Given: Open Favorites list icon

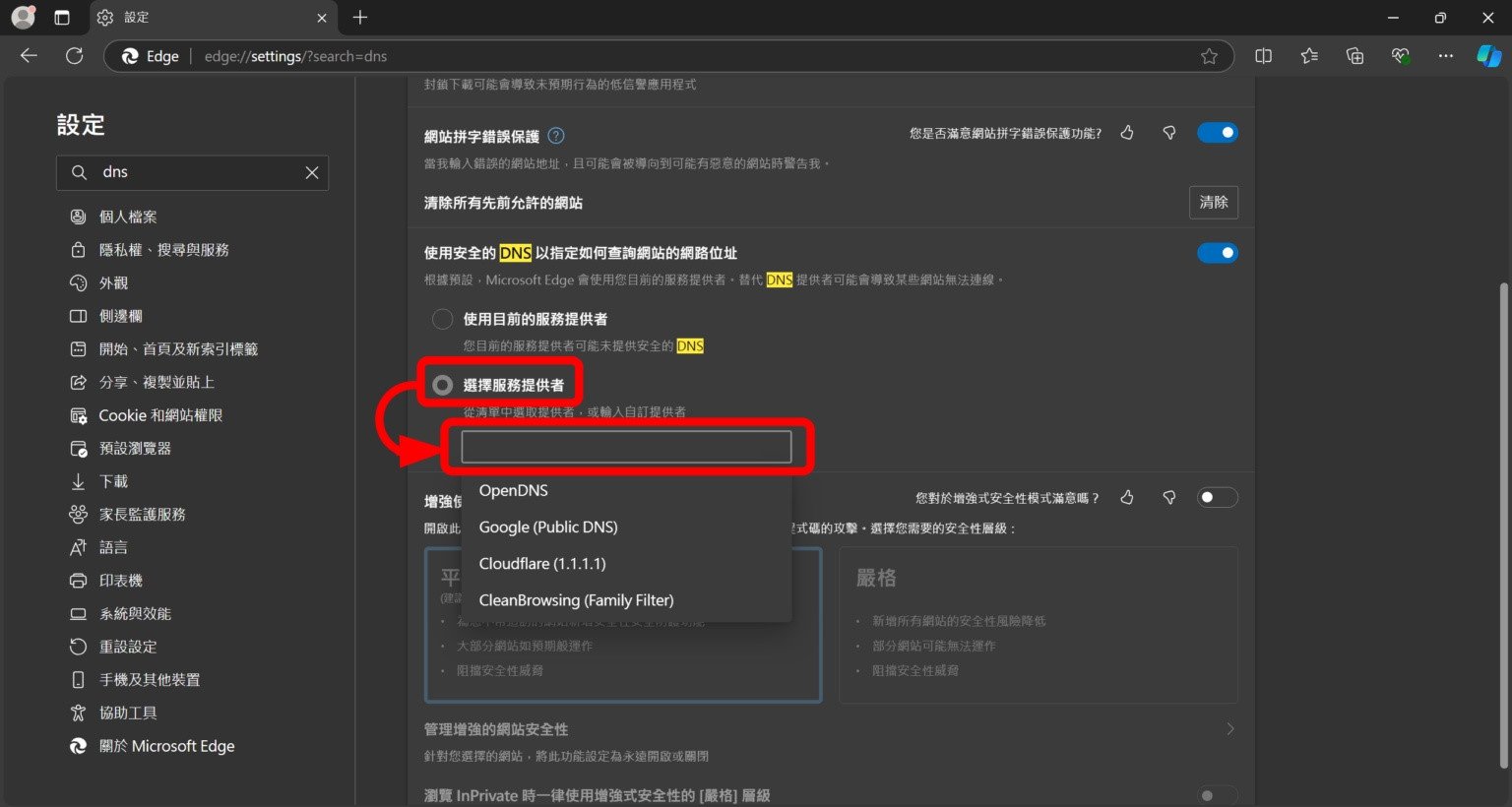Looking at the screenshot, I should (1309, 56).
